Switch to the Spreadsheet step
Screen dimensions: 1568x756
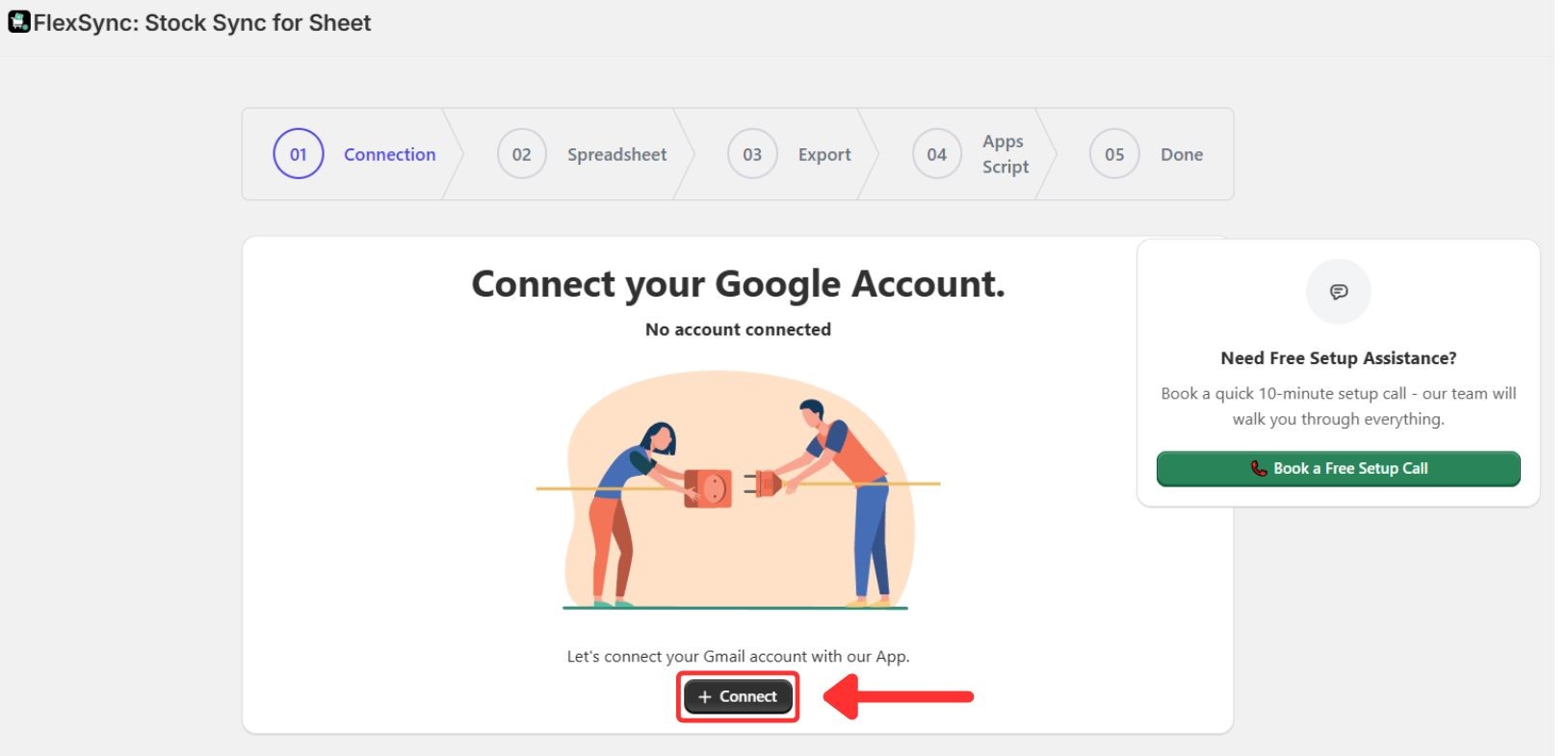pyautogui.click(x=616, y=154)
